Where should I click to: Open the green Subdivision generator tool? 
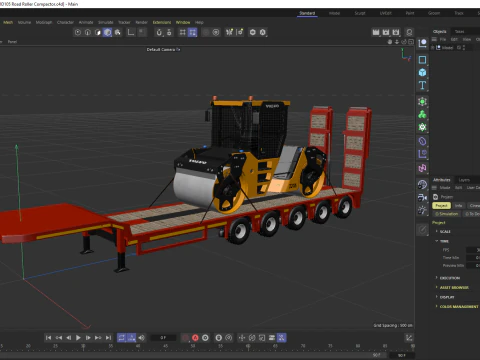click(422, 102)
